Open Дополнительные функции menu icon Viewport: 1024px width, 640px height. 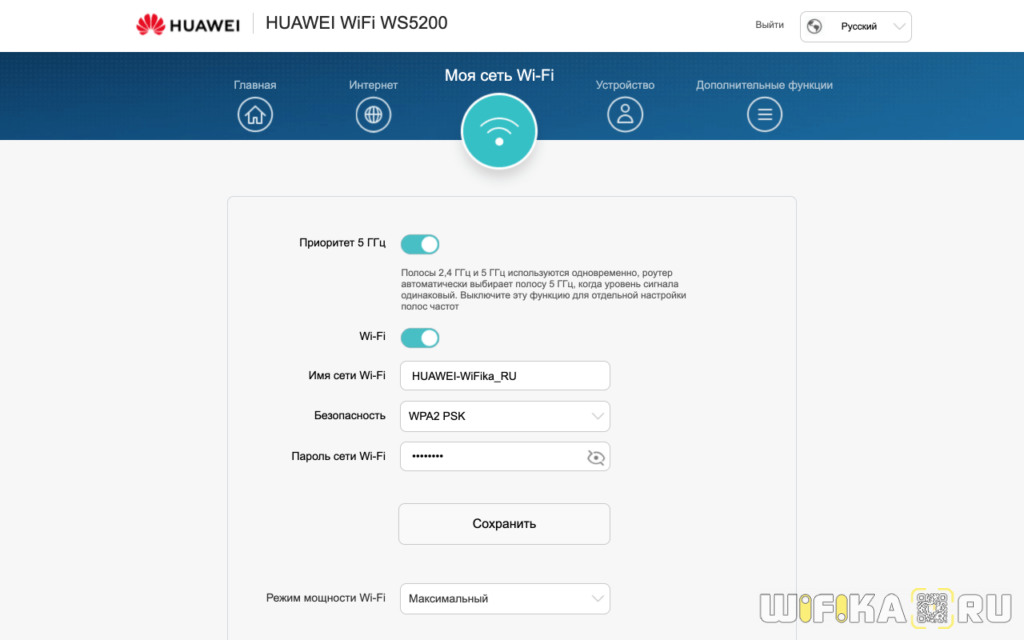764,114
